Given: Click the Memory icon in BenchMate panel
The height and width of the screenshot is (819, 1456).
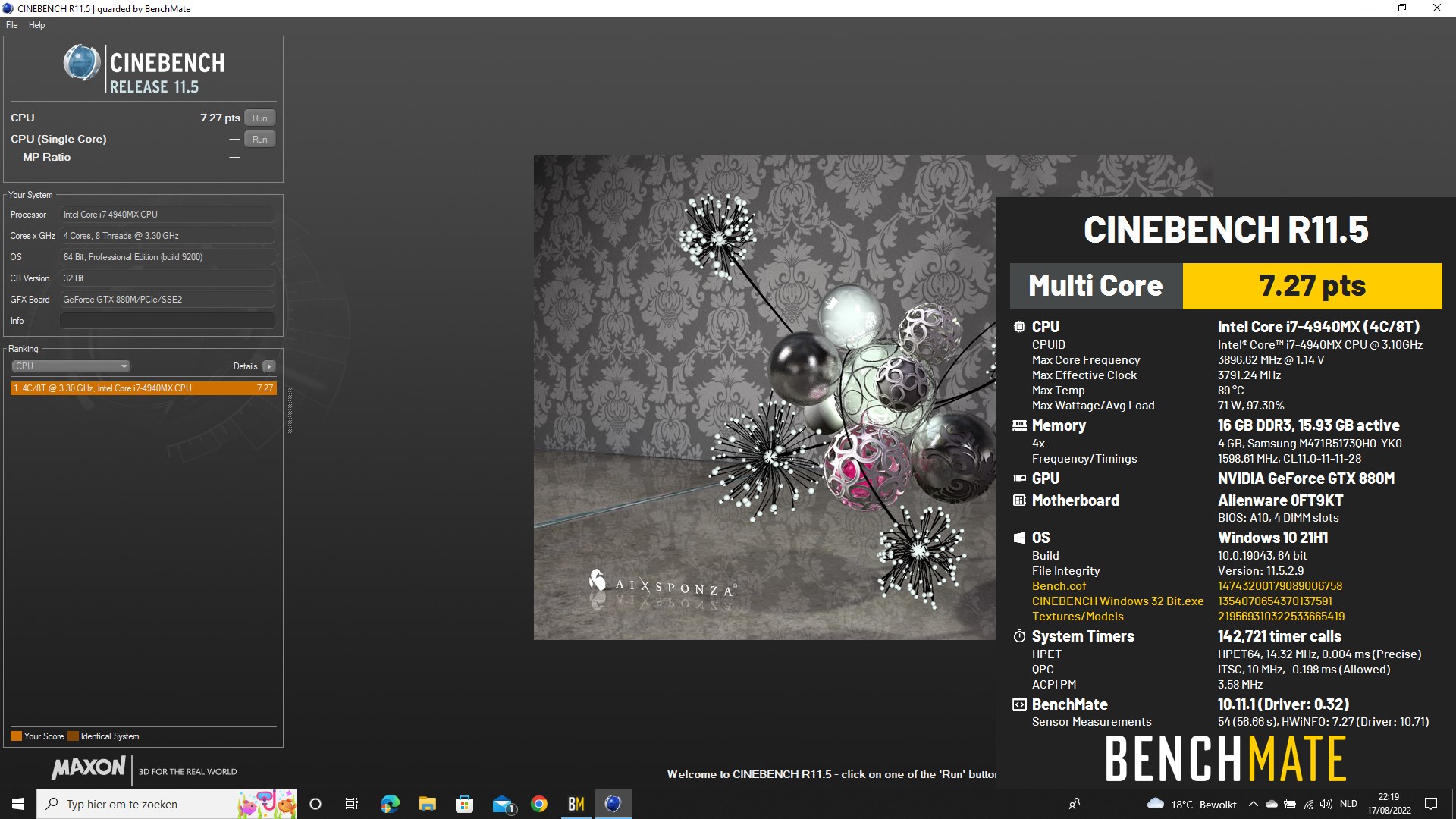Looking at the screenshot, I should [1019, 425].
